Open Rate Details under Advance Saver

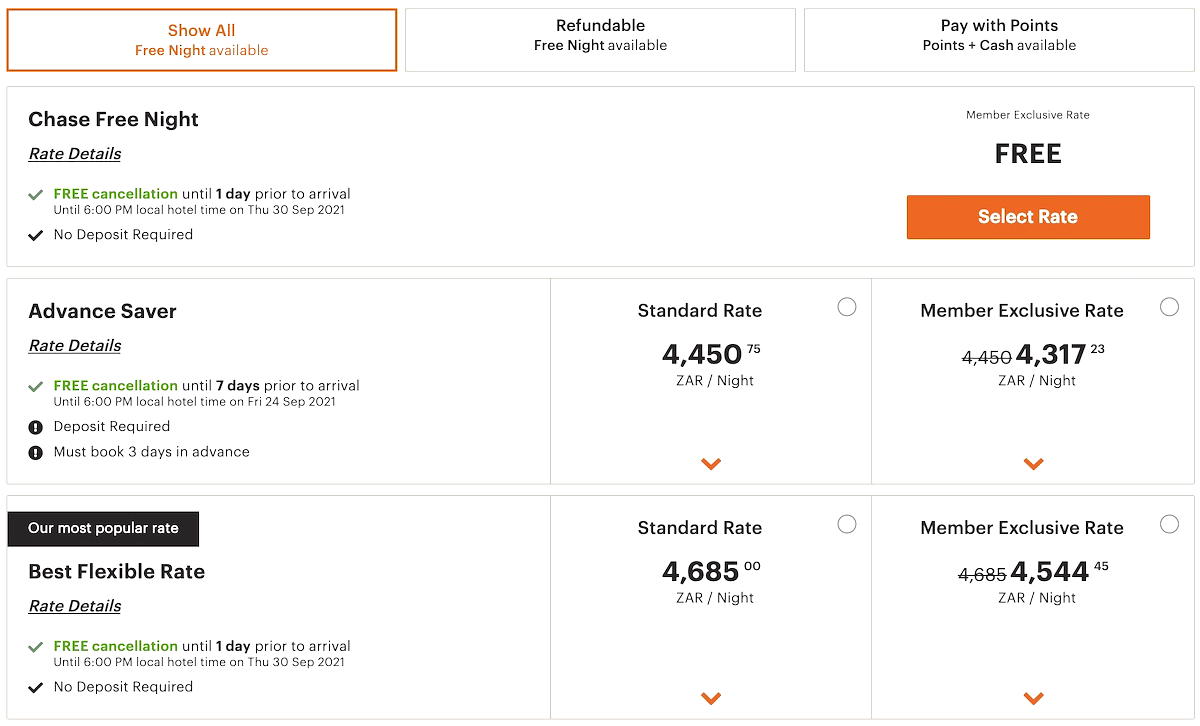[x=75, y=346]
